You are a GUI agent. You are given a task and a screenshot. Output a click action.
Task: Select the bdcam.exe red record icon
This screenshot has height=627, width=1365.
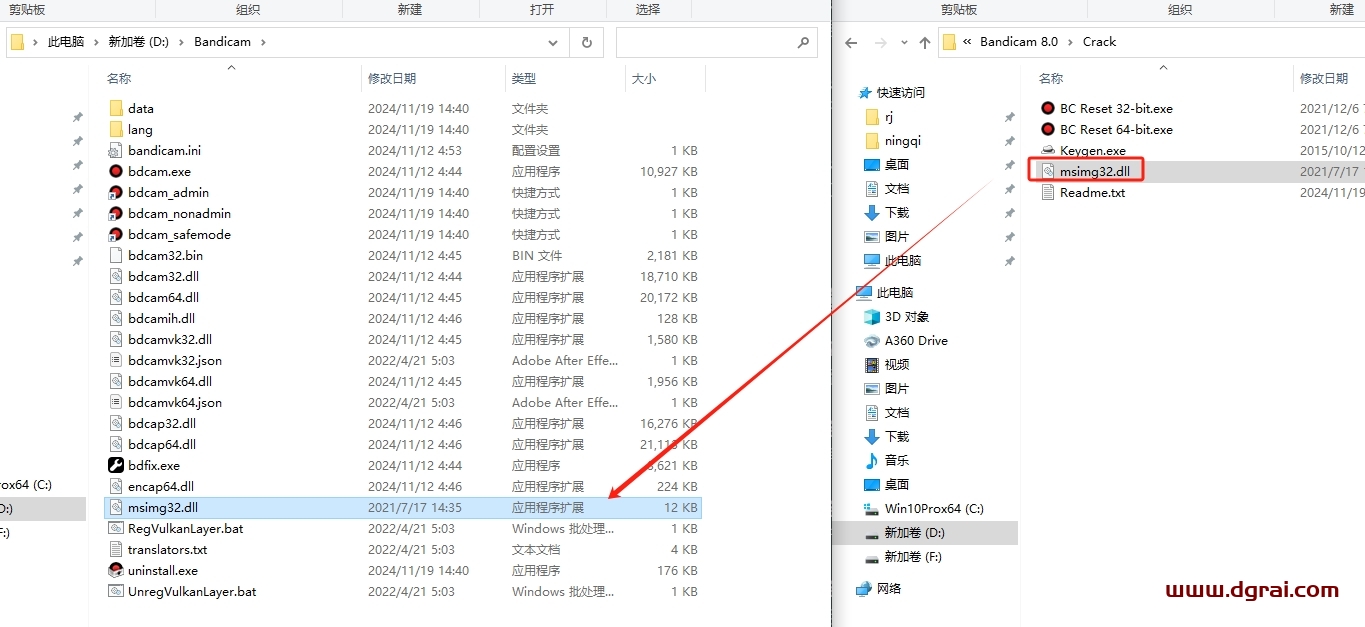click(x=115, y=171)
